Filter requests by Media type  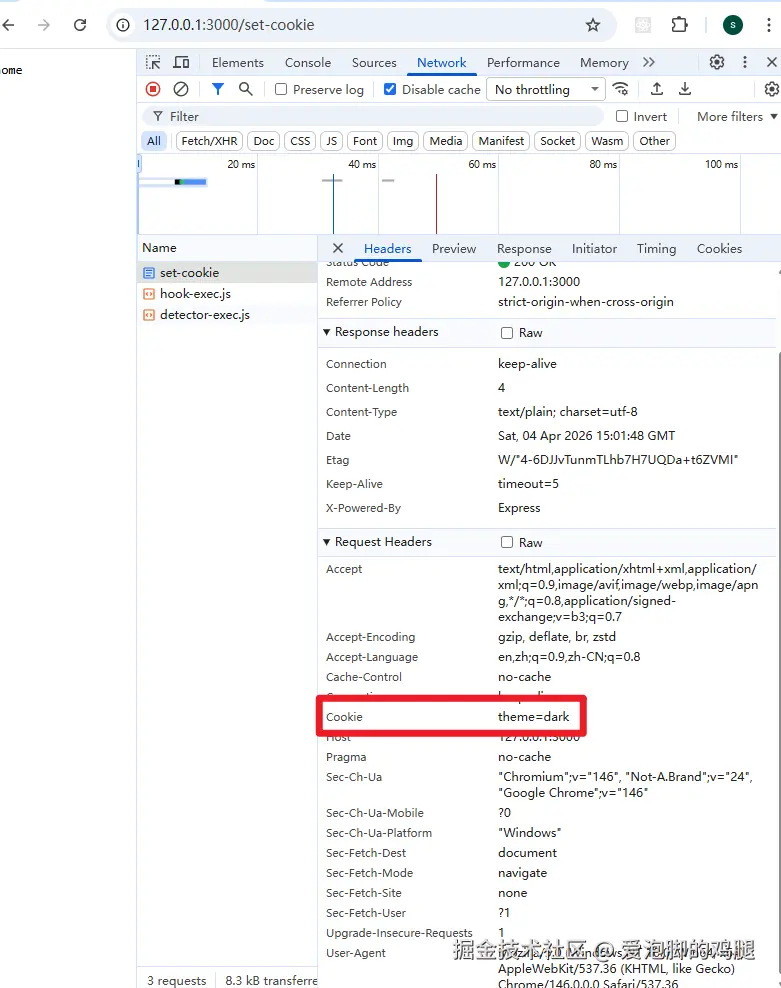[446, 141]
